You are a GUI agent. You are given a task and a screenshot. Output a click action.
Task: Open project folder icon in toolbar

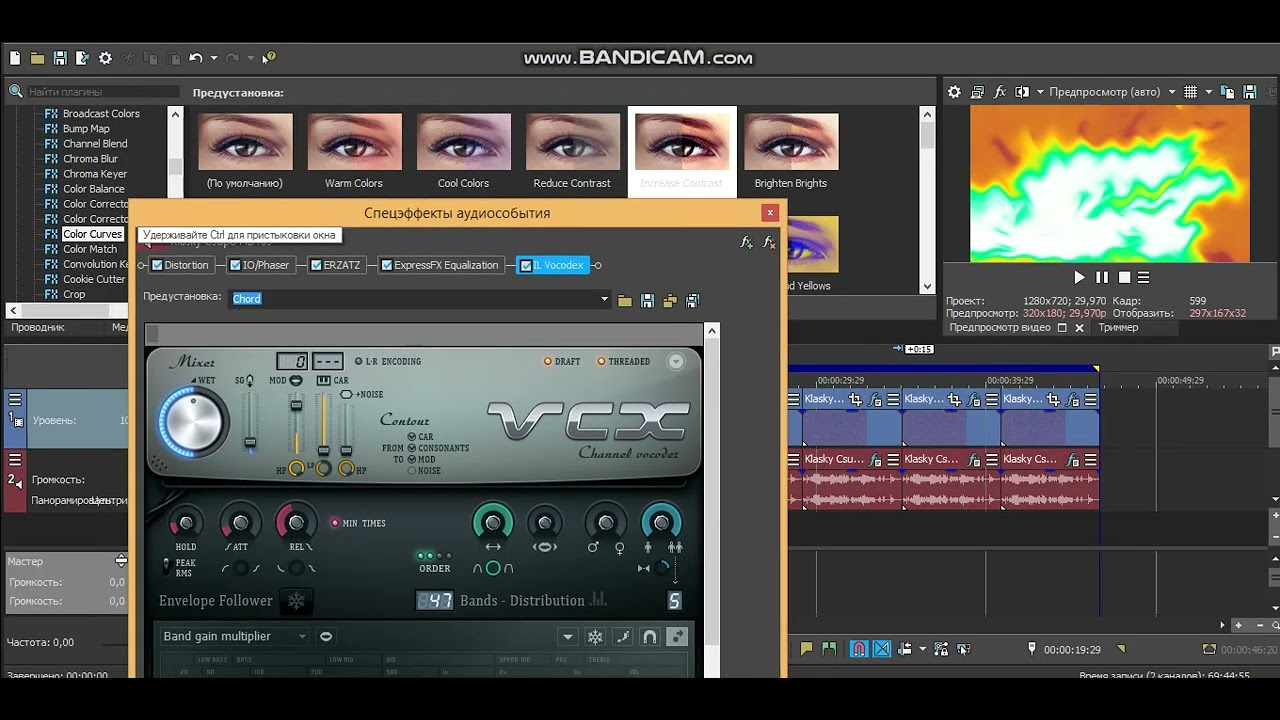[37, 58]
